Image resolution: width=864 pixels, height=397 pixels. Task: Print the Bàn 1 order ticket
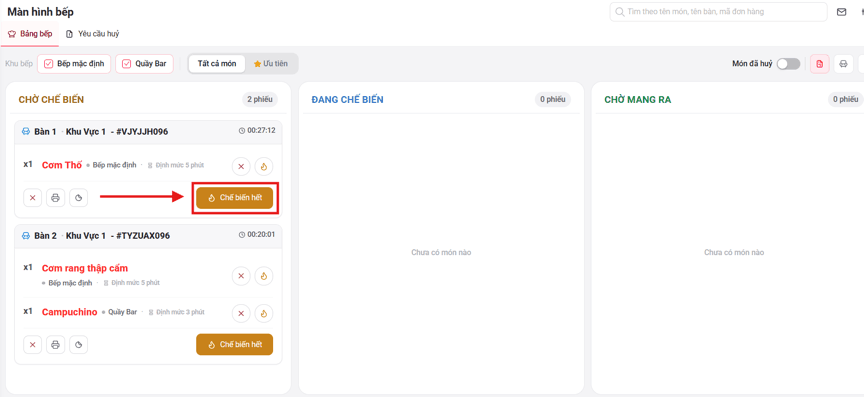point(55,198)
